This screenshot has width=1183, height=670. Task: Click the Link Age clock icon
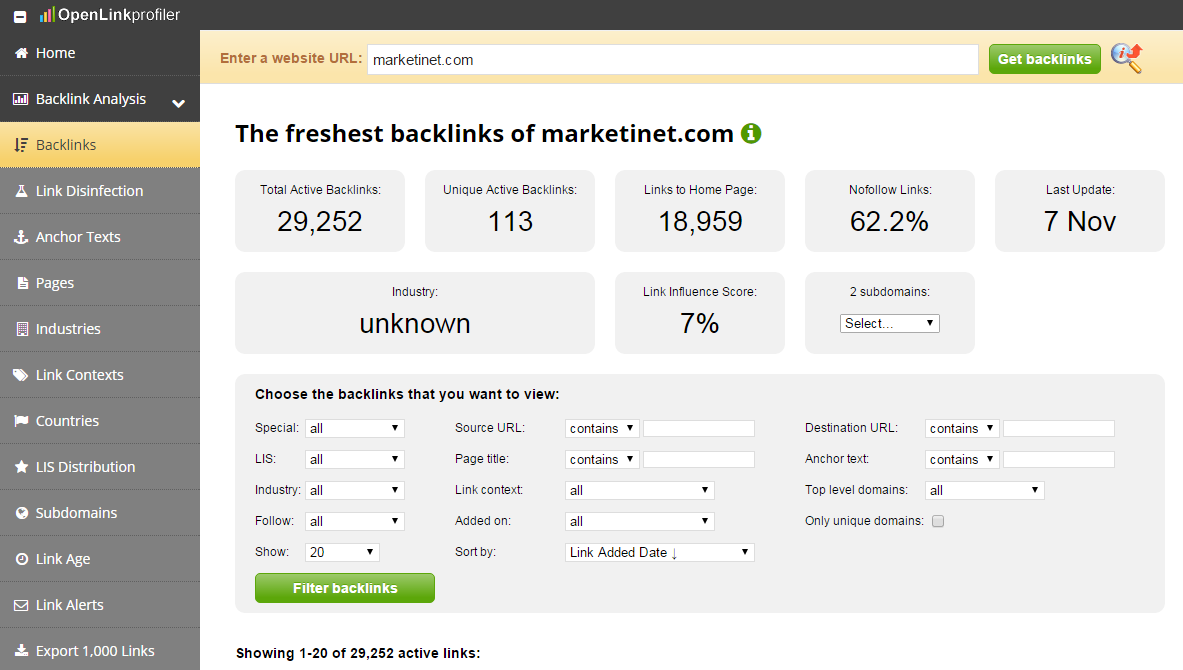(x=22, y=559)
